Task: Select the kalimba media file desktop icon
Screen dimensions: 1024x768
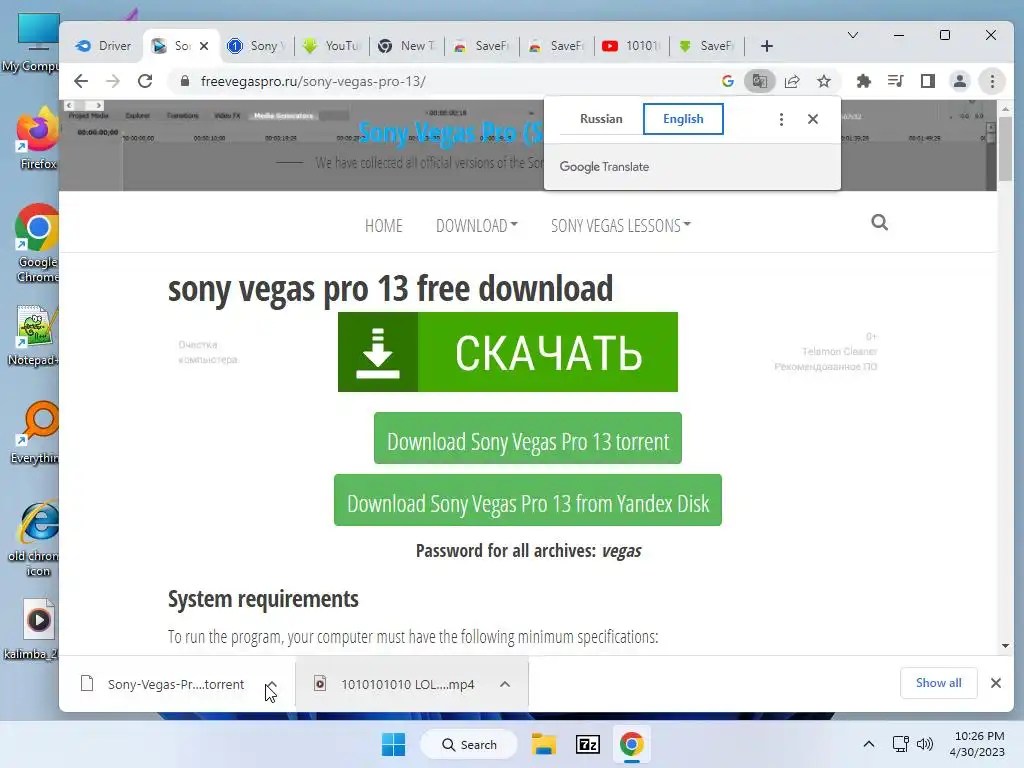Action: [x=34, y=630]
